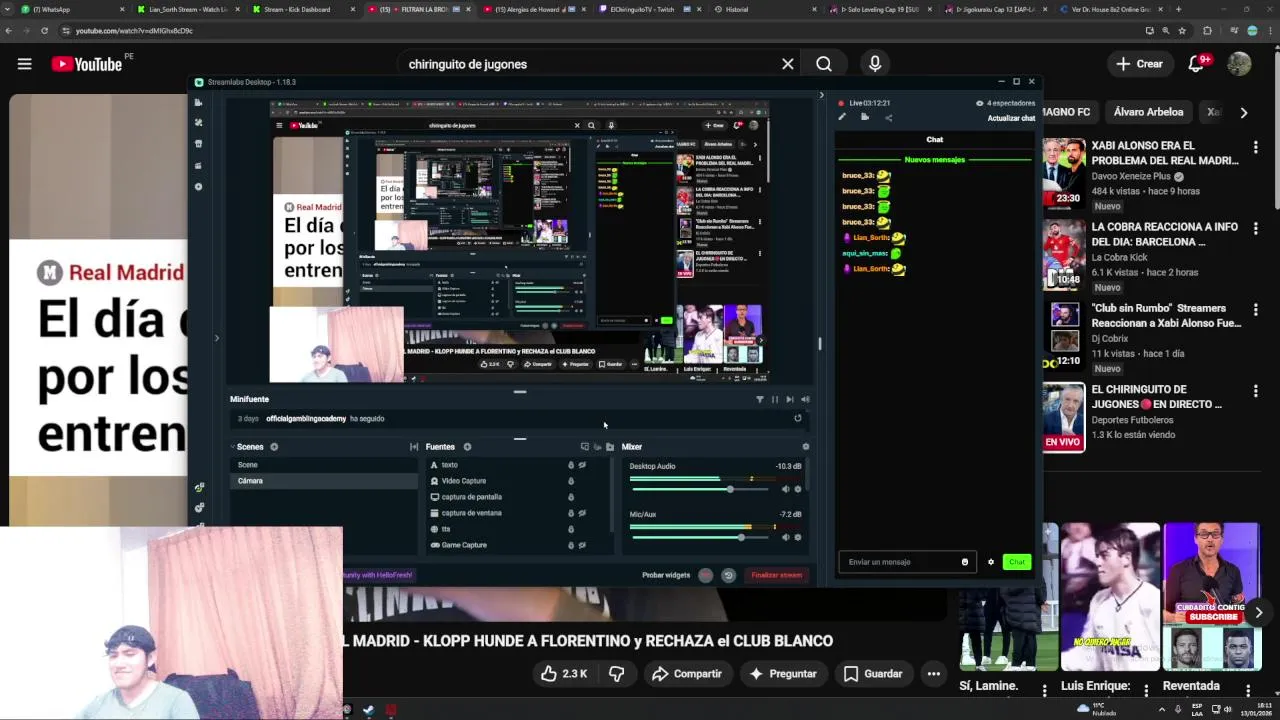
Task: Open the YouTube account avatar
Action: pos(1239,64)
